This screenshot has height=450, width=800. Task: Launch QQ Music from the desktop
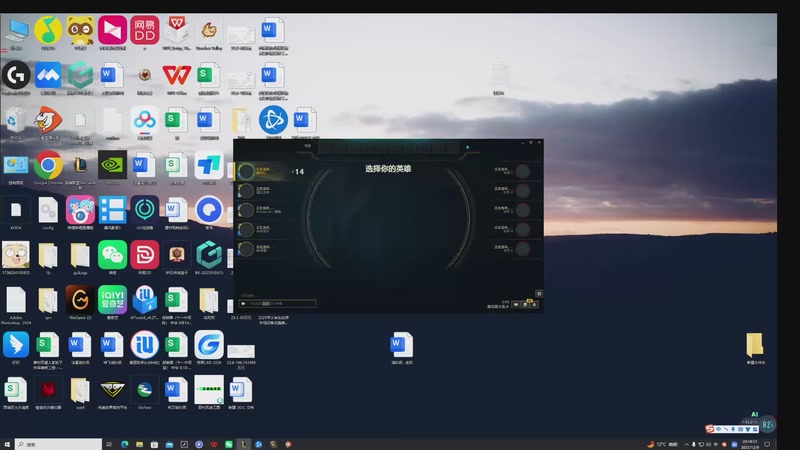point(48,31)
